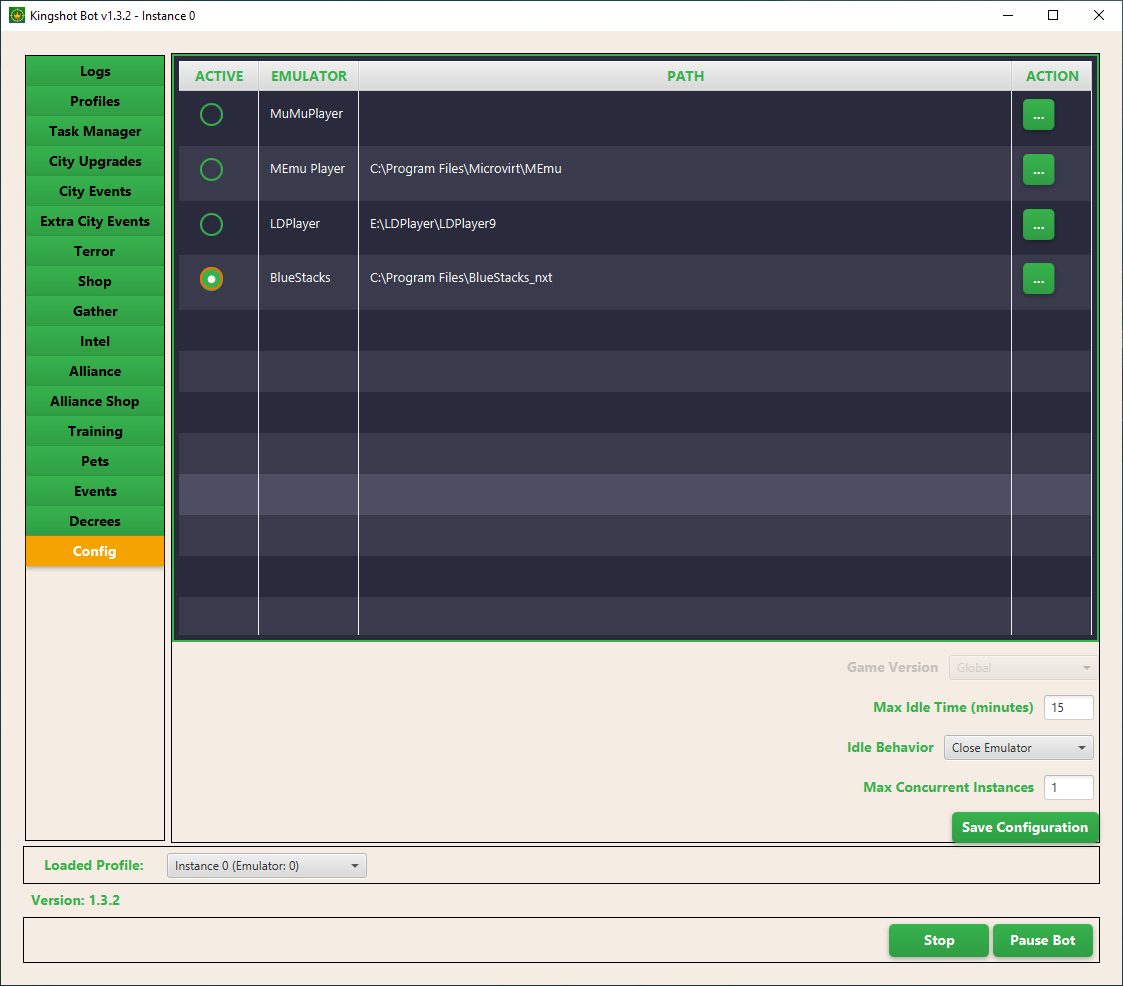The width and height of the screenshot is (1123, 986).
Task: Click the browse button for MEmu Player
Action: point(1038,170)
